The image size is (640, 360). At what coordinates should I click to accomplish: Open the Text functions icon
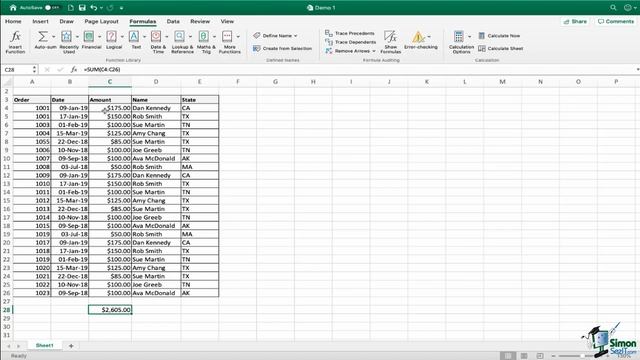(x=133, y=37)
